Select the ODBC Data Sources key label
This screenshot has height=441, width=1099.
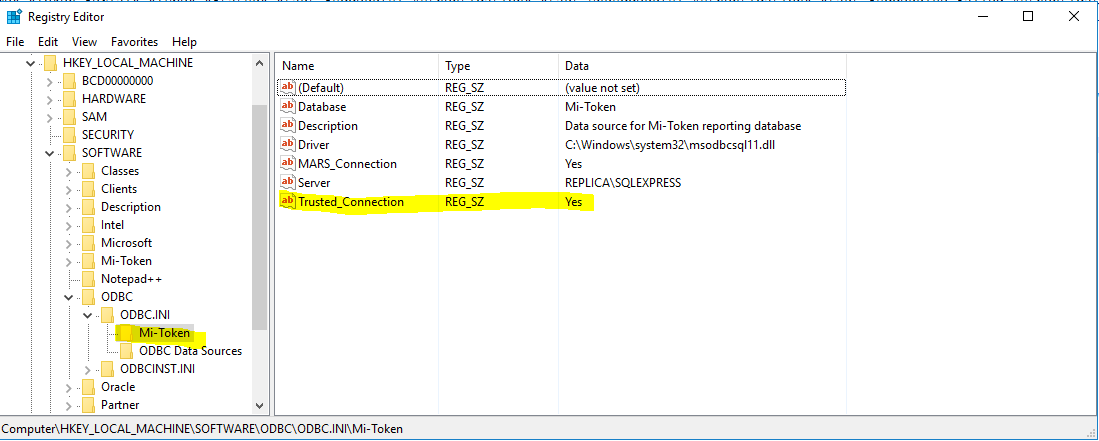click(x=191, y=351)
